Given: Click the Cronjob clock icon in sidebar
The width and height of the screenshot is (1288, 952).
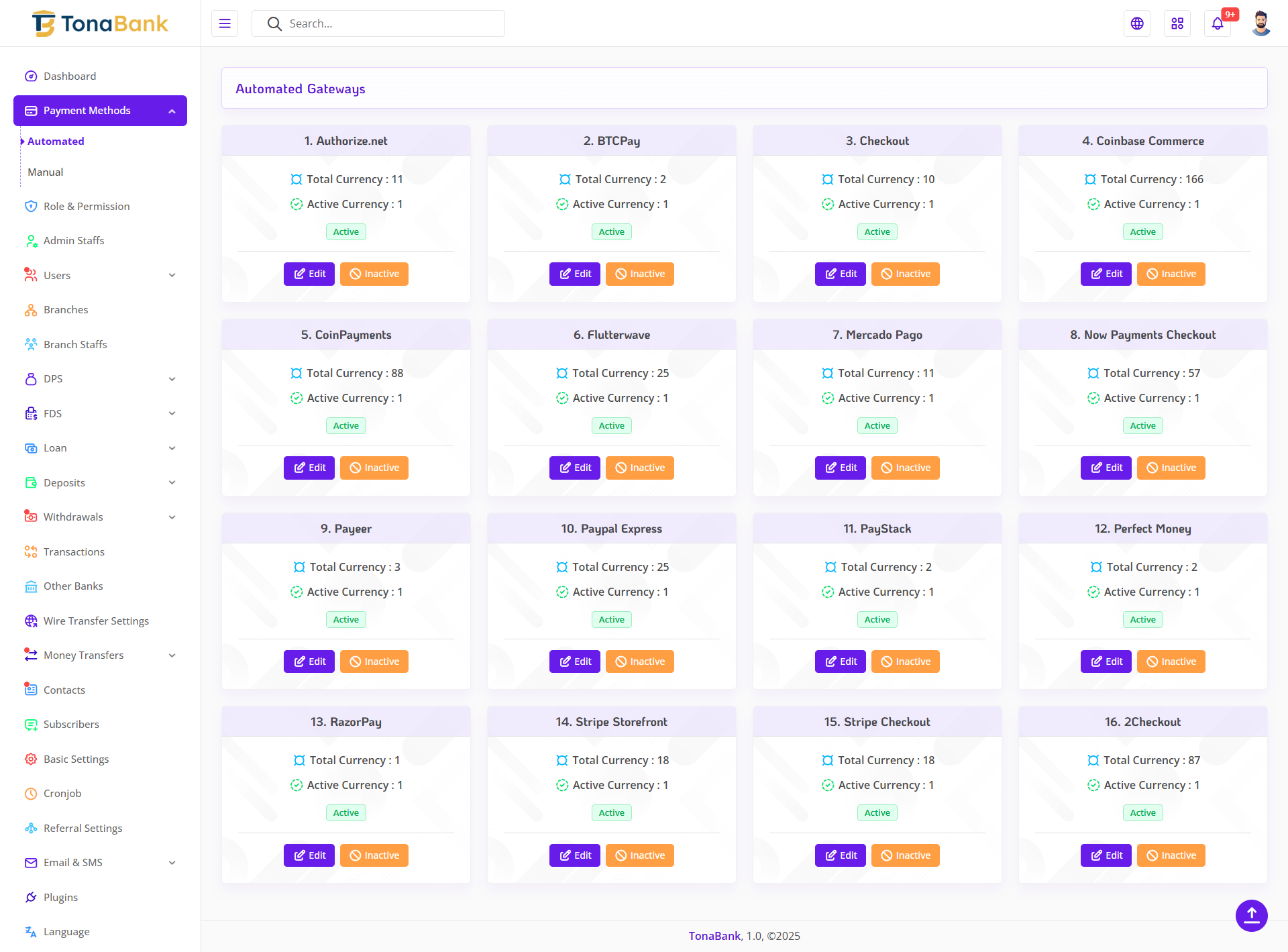Looking at the screenshot, I should [31, 794].
